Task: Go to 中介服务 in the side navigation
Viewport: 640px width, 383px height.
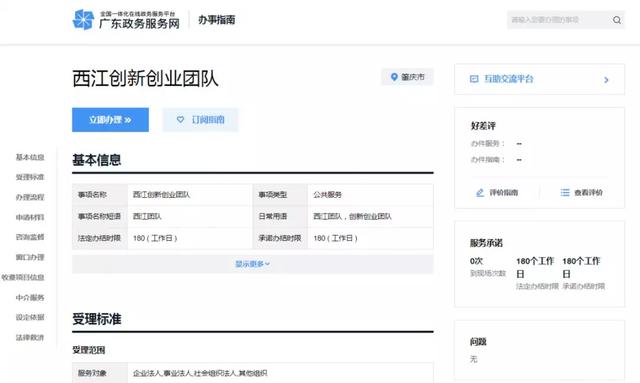Action: coord(30,297)
